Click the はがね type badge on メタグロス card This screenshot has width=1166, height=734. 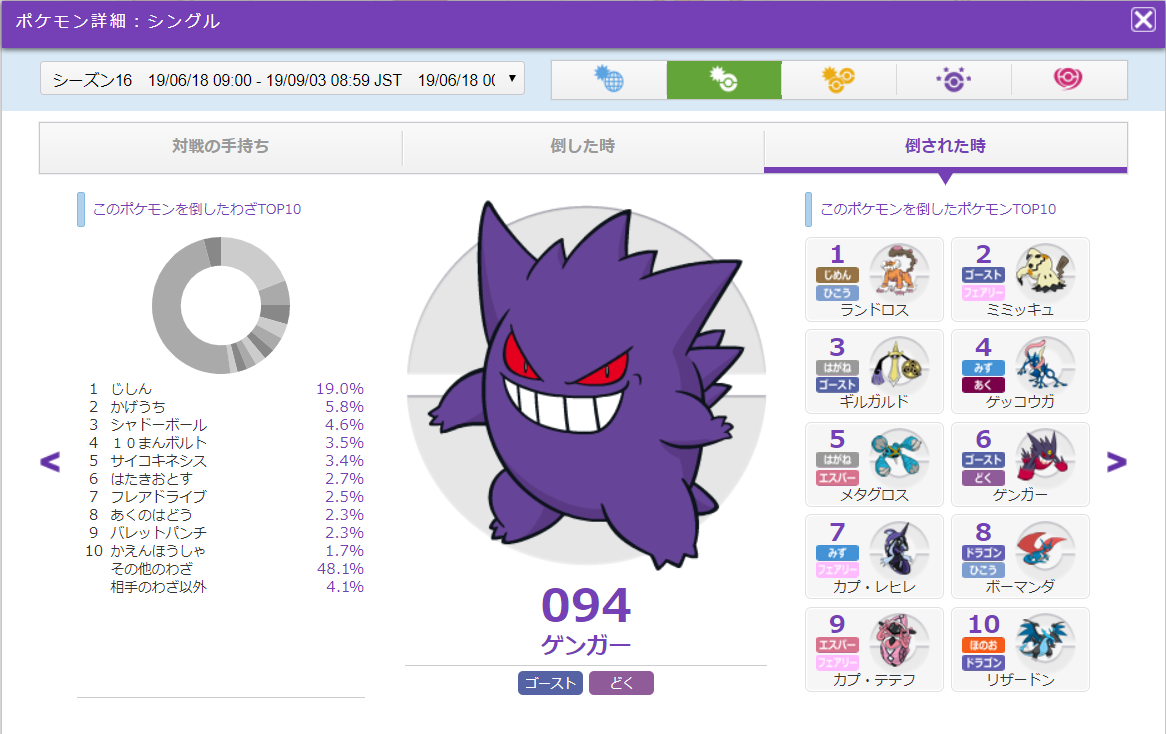837,460
